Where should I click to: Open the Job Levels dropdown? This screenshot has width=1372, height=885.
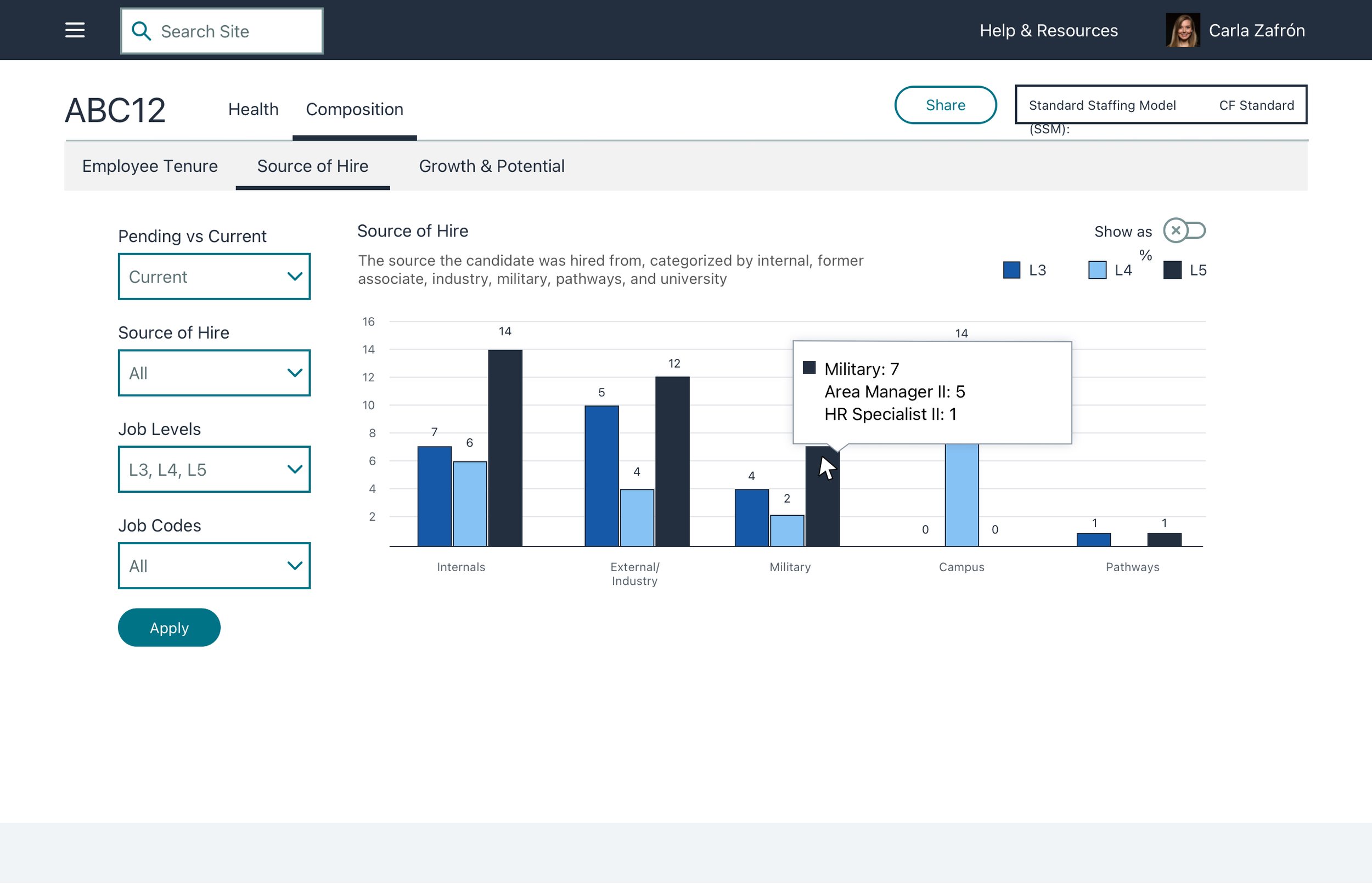(214, 470)
